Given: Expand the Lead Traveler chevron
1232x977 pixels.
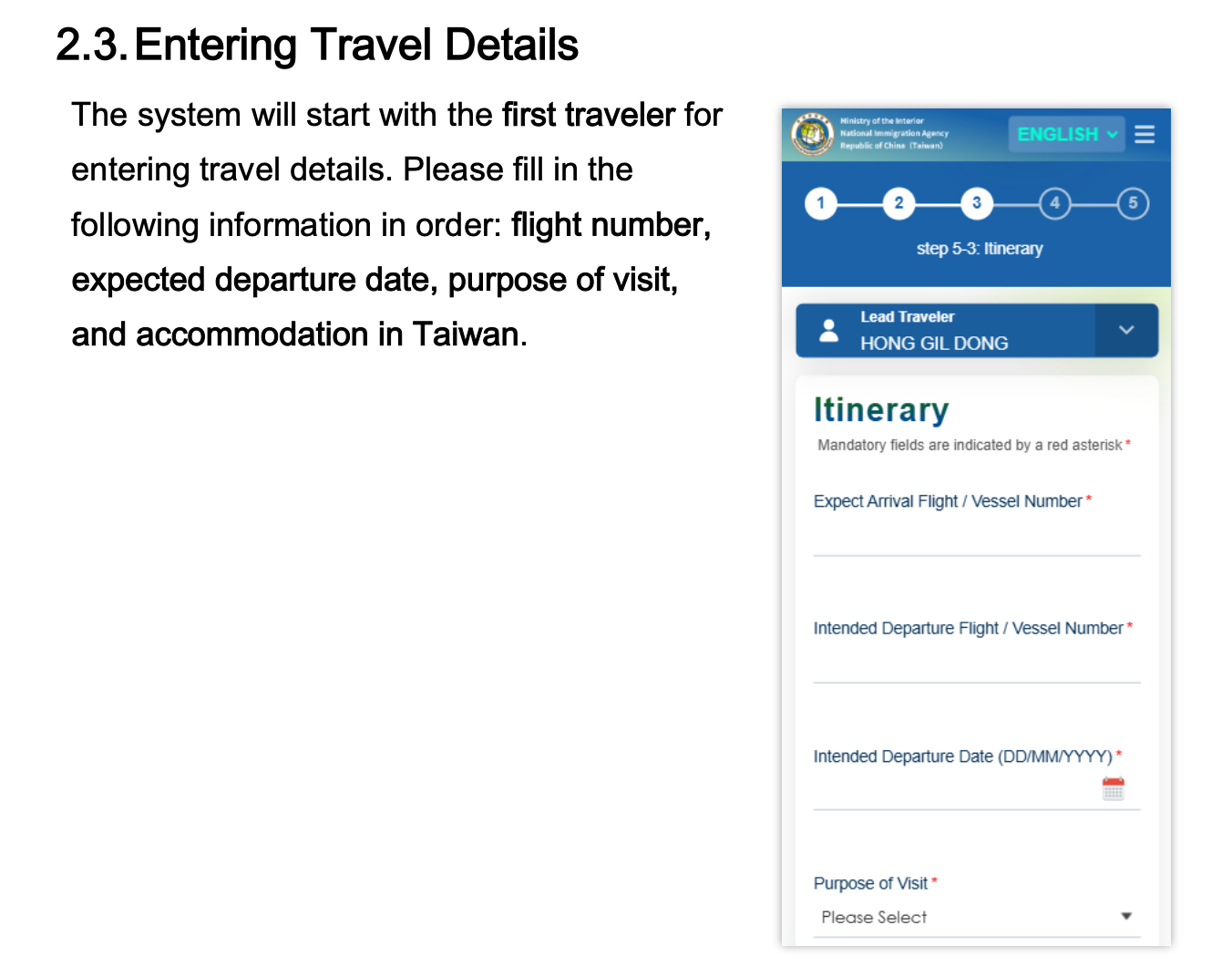Looking at the screenshot, I should [x=1126, y=330].
